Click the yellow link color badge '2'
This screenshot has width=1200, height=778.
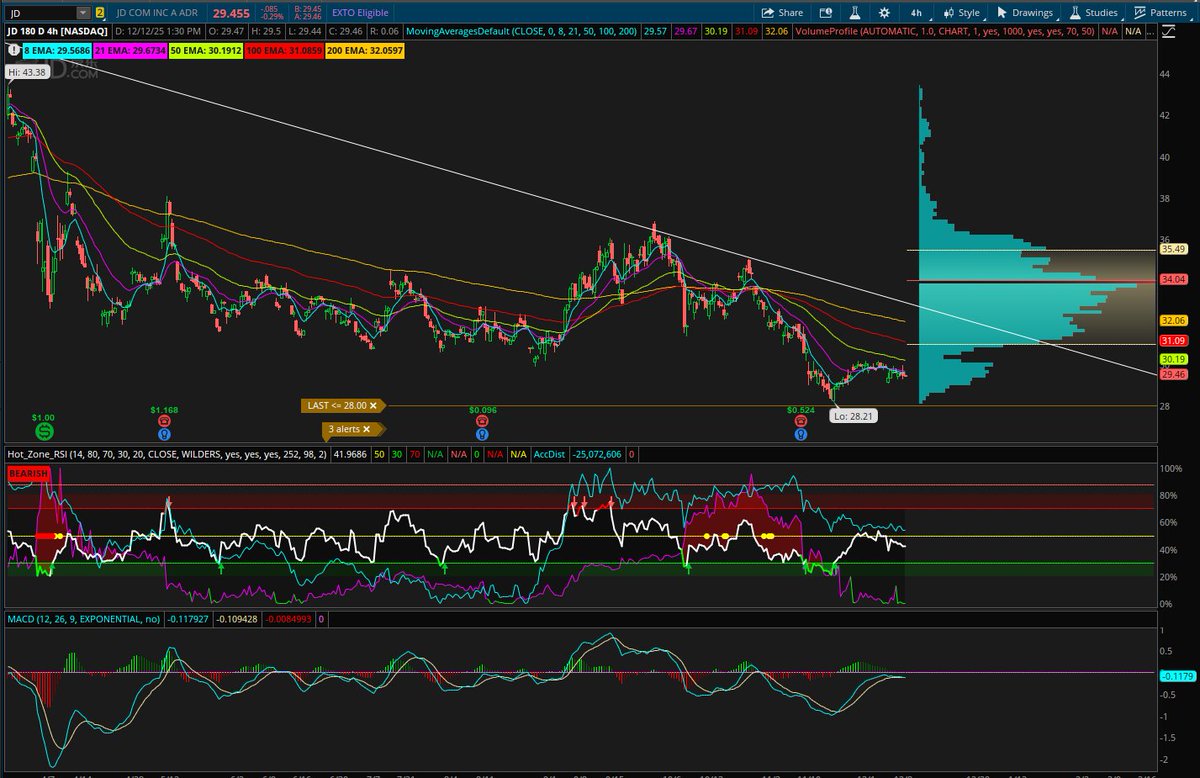coord(100,14)
